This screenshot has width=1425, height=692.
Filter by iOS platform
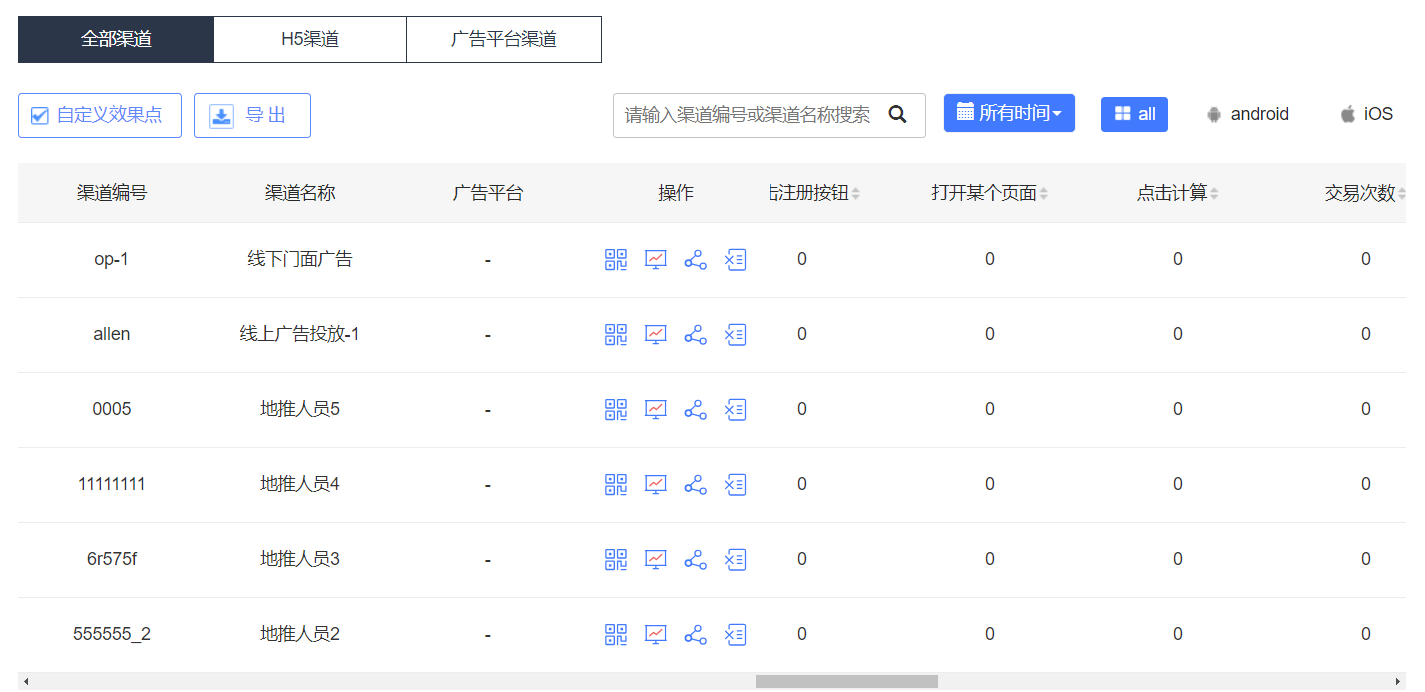point(1366,114)
